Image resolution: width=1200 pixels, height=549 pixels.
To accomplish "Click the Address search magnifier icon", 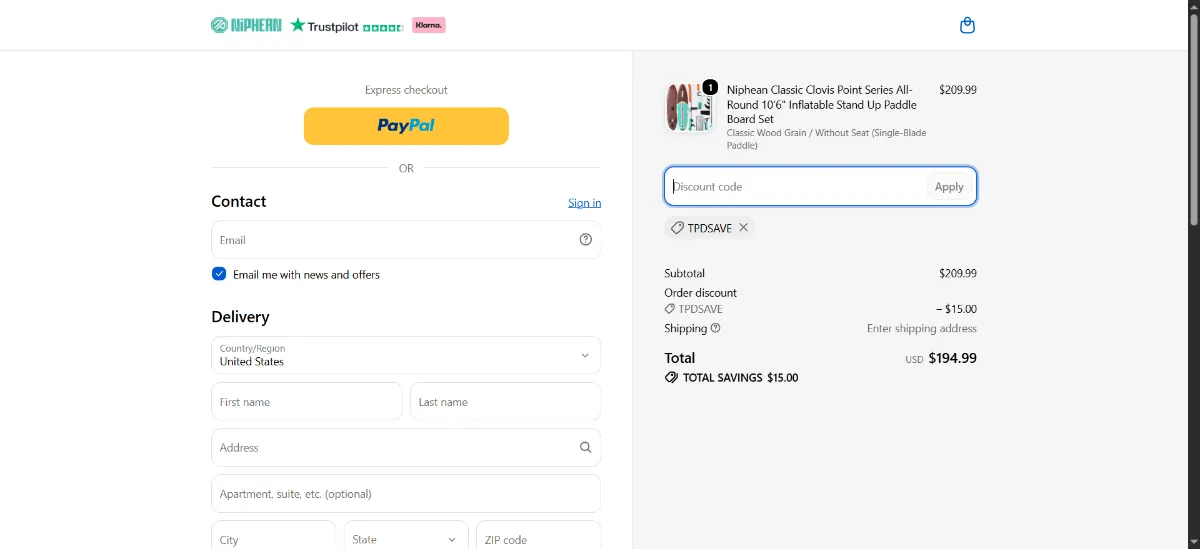I will pyautogui.click(x=586, y=448).
